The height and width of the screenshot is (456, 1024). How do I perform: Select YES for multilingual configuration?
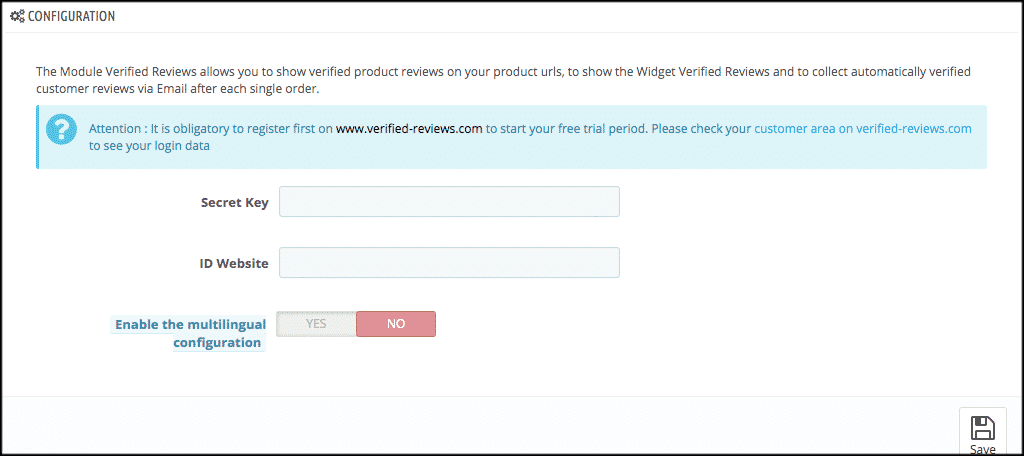316,324
